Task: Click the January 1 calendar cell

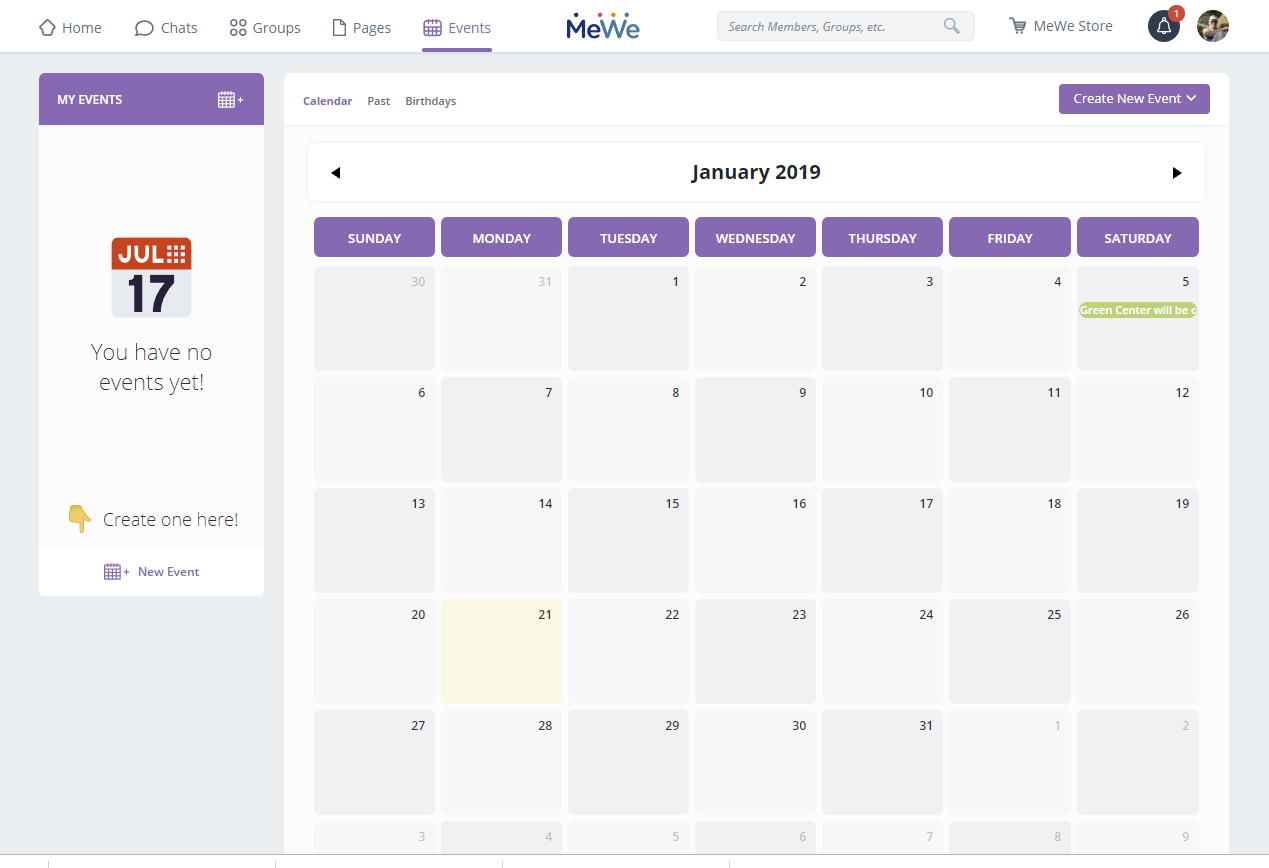Action: pos(628,318)
